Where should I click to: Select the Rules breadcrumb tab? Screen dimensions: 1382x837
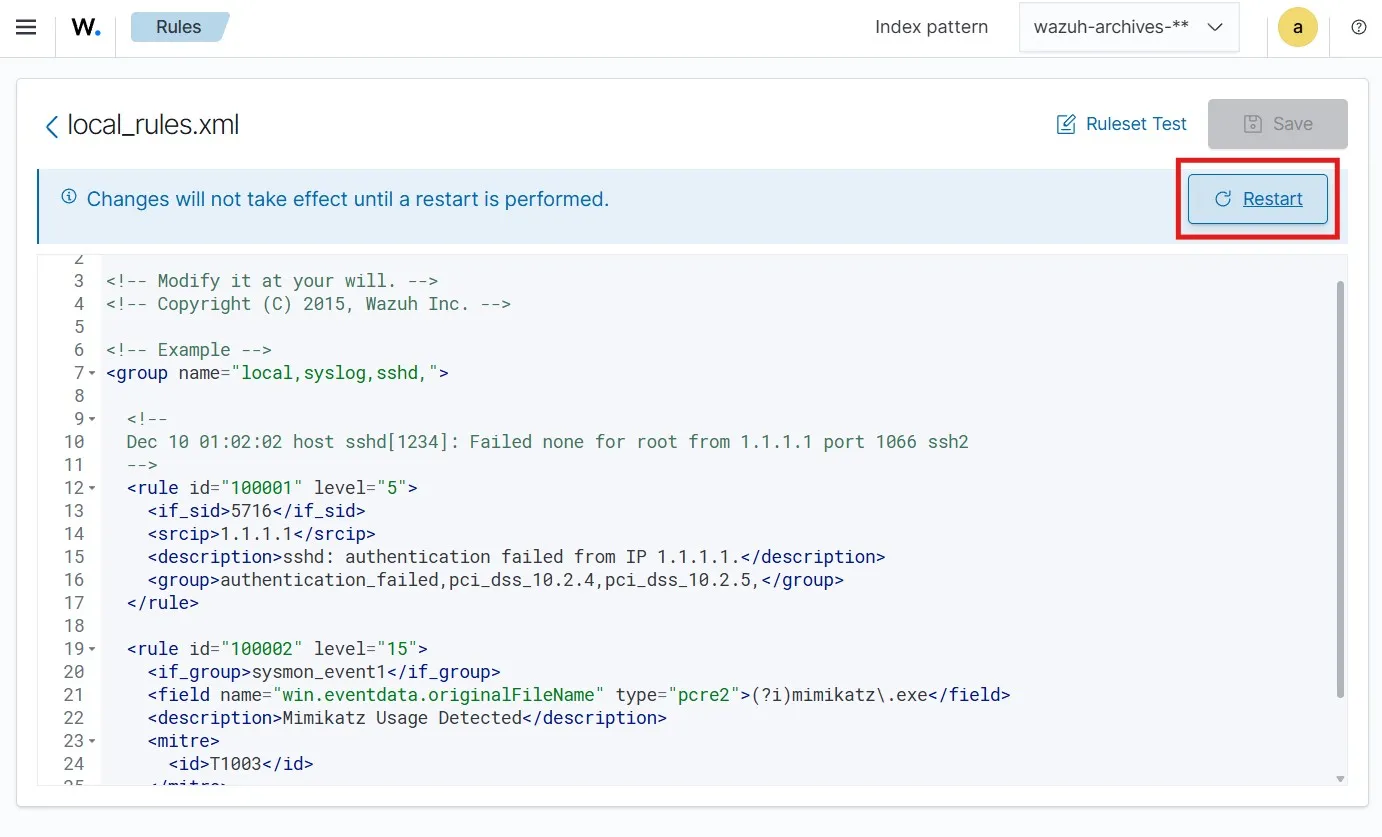[x=179, y=27]
